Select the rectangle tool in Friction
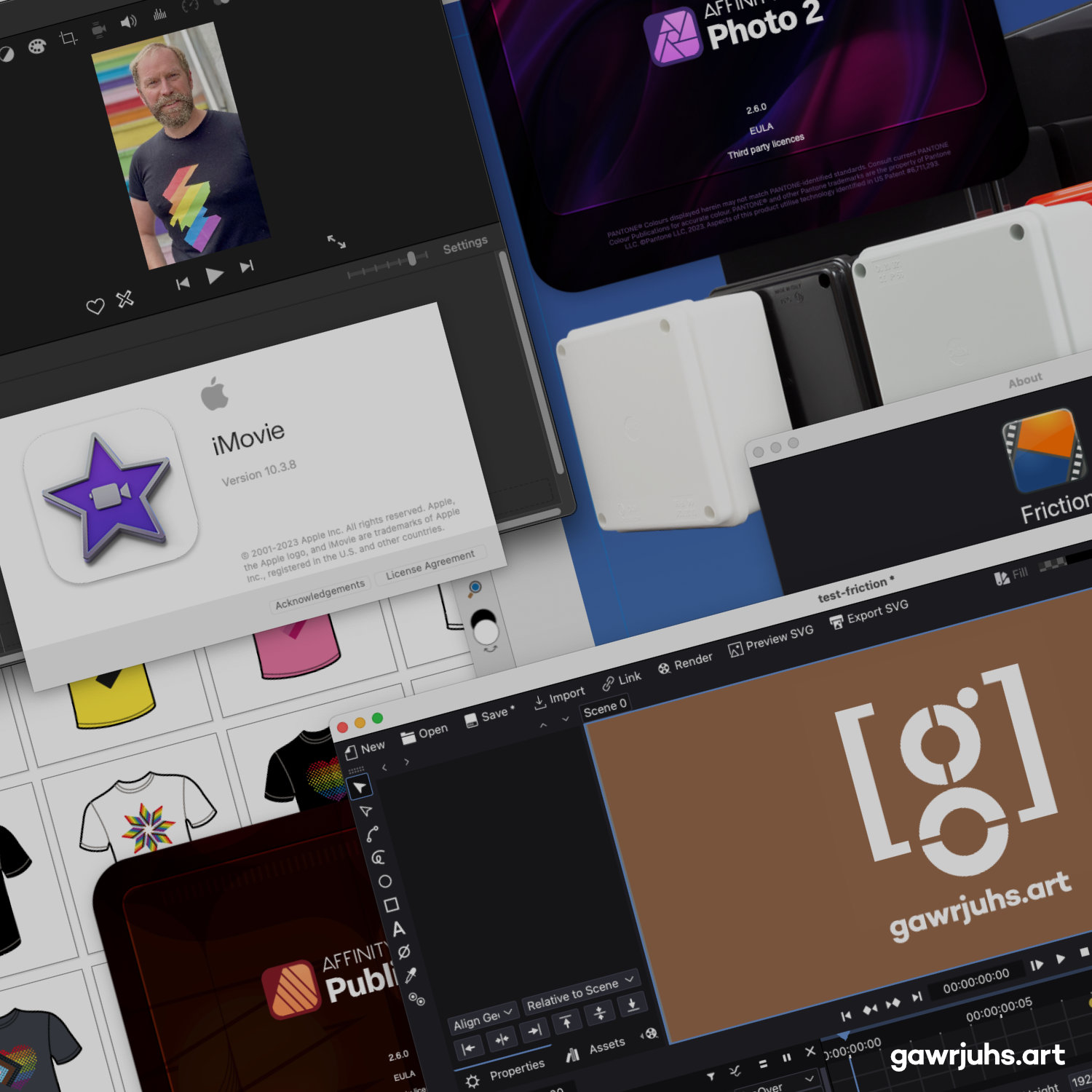Screen dimensions: 1092x1092 (x=391, y=905)
